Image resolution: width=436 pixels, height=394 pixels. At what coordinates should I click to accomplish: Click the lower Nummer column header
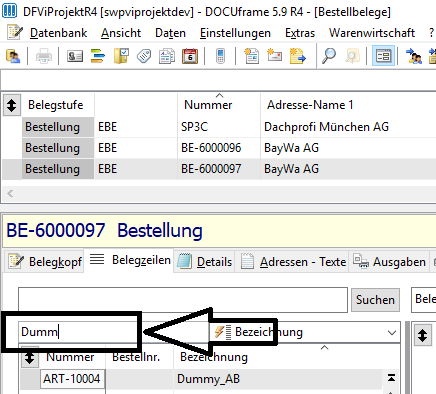(x=70, y=357)
